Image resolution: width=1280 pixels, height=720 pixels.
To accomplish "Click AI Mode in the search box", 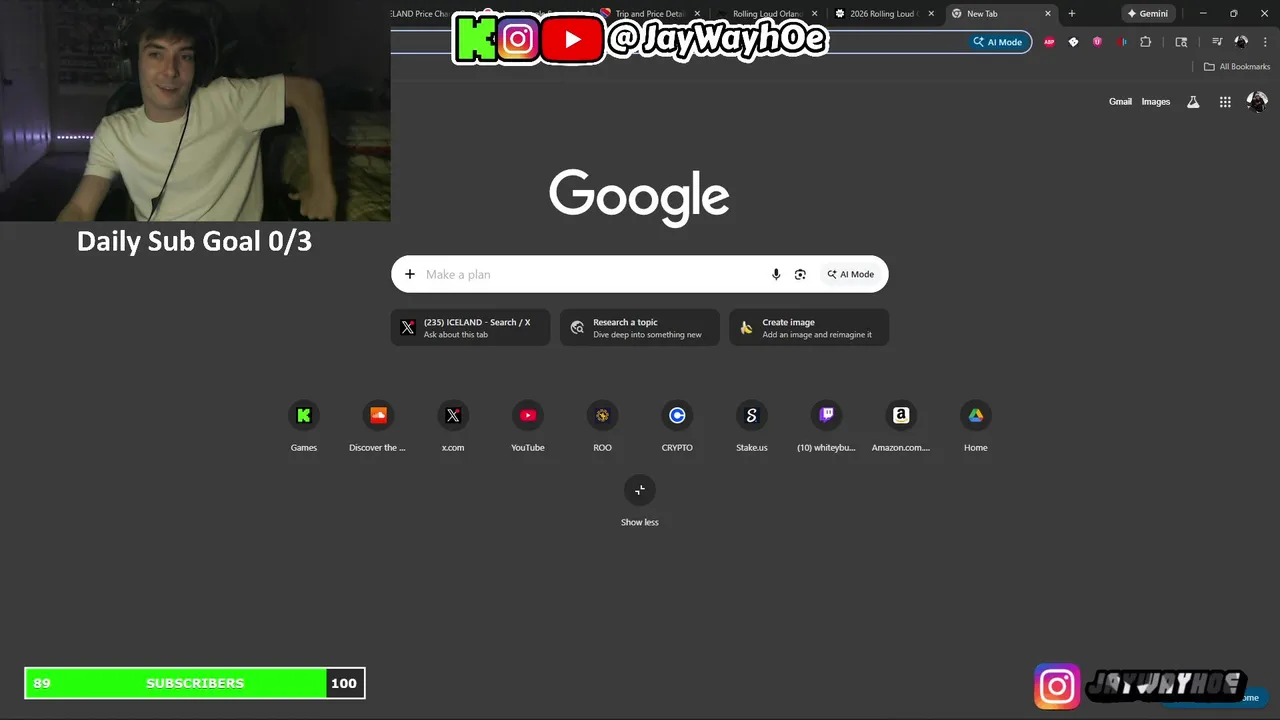I will coord(851,274).
